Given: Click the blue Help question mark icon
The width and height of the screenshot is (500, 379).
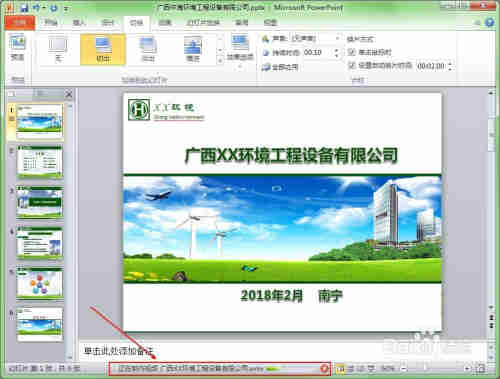Looking at the screenshot, I should (489, 22).
